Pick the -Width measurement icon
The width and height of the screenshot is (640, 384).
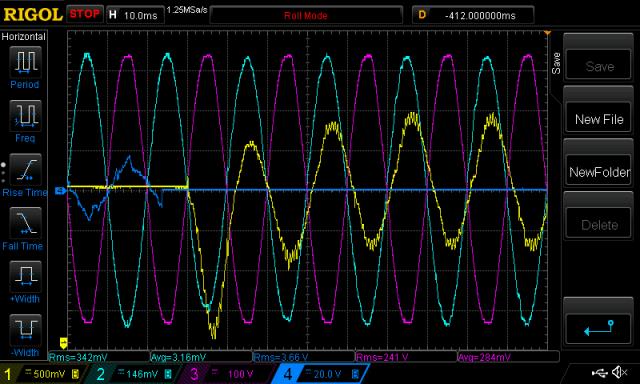click(25, 330)
